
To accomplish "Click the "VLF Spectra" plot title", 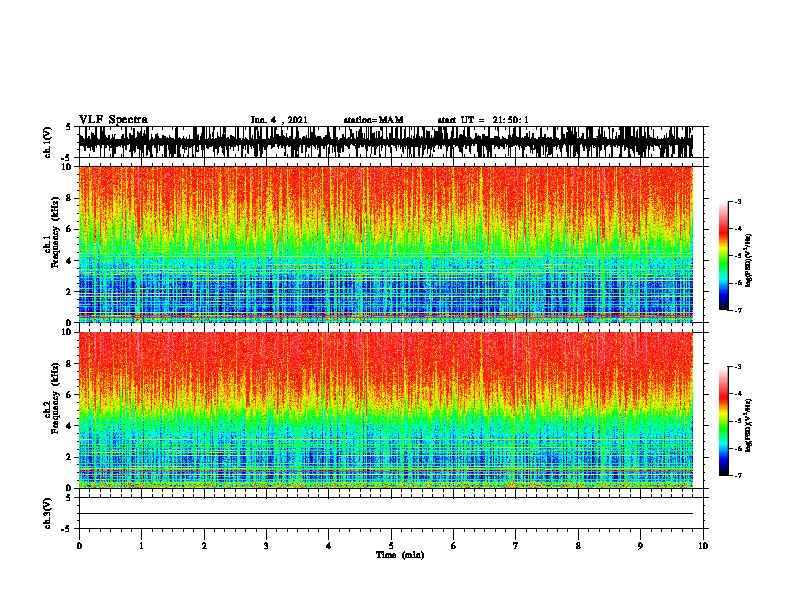I will click(x=113, y=120).
